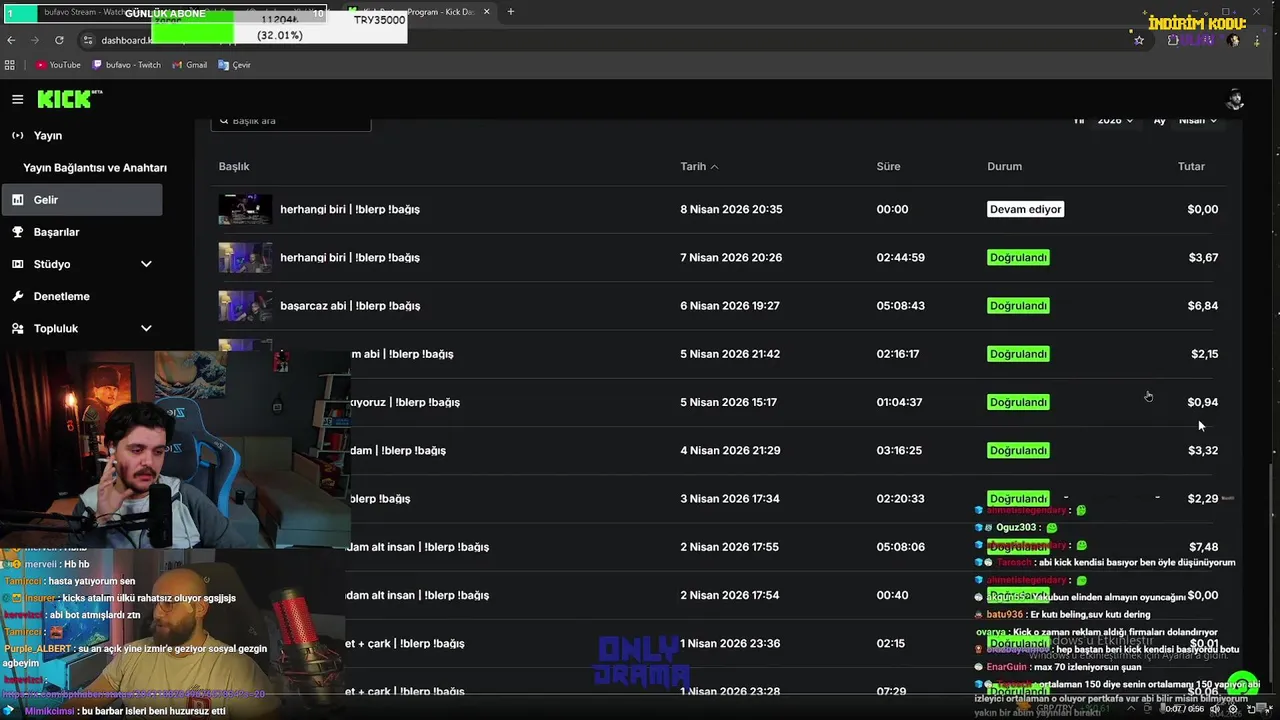The height and width of the screenshot is (720, 1280).
Task: Open the Gmail bookmark
Action: [x=189, y=65]
